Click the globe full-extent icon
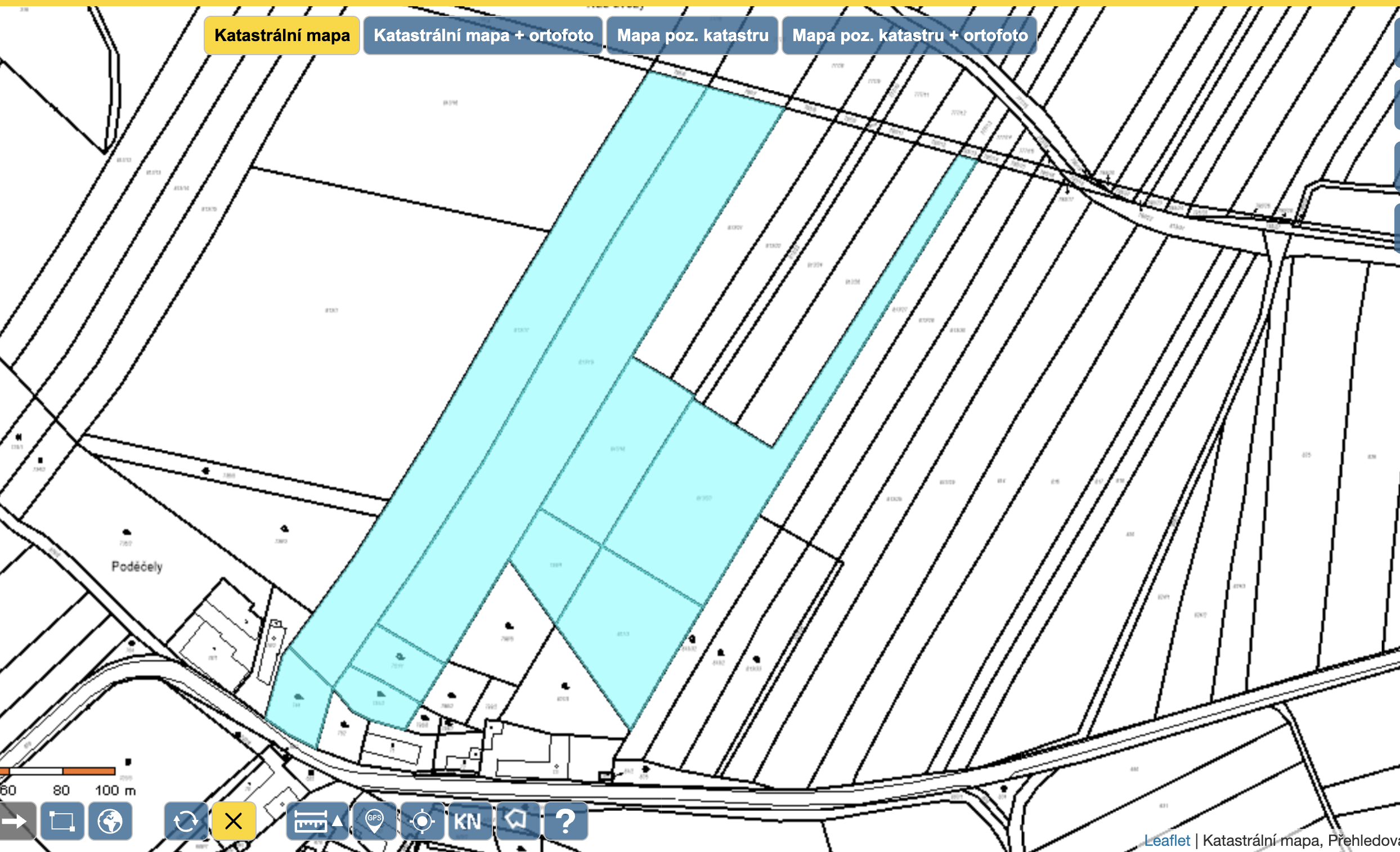Screen dimensions: 1400x852 tap(110, 821)
